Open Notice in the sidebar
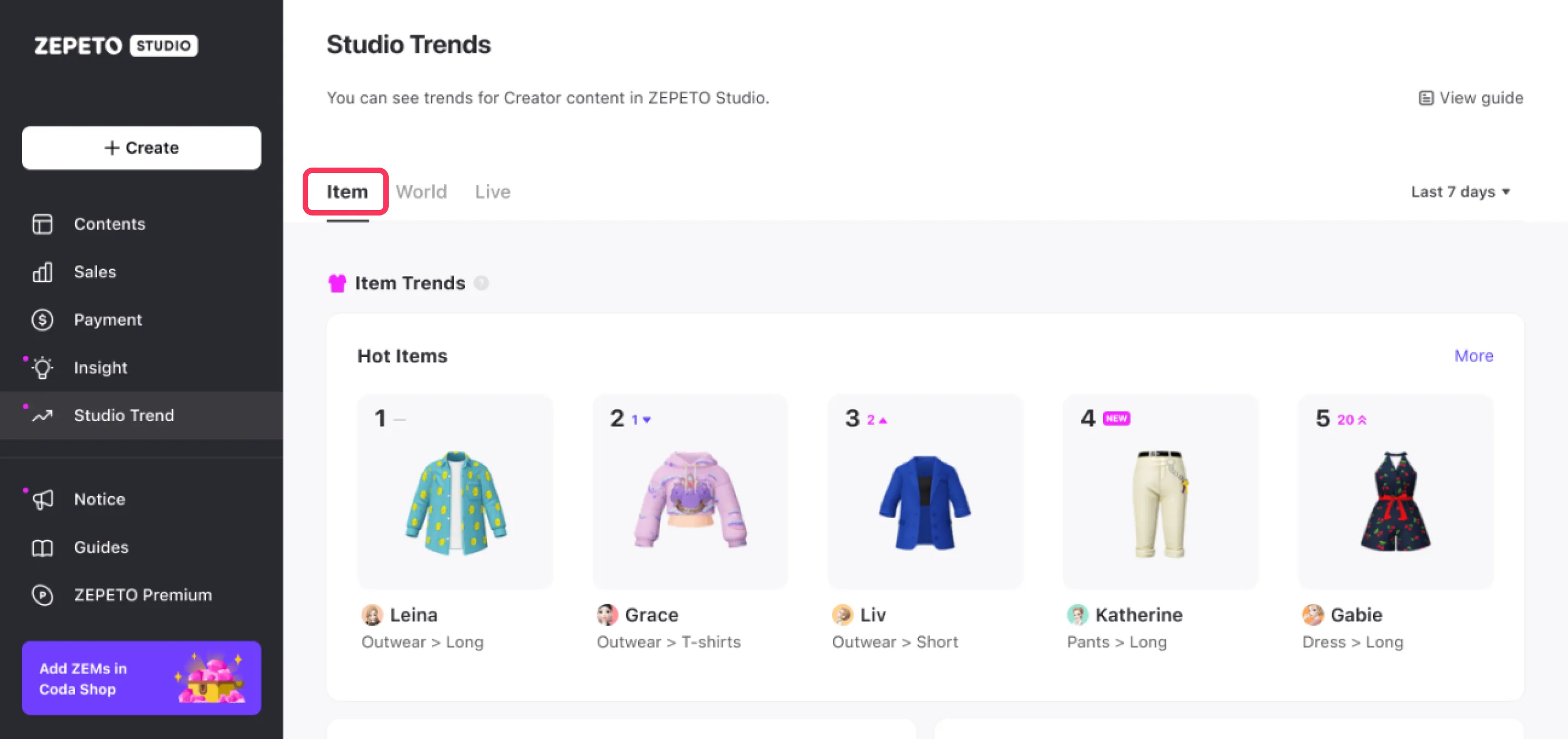Image resolution: width=1568 pixels, height=739 pixels. [141, 500]
